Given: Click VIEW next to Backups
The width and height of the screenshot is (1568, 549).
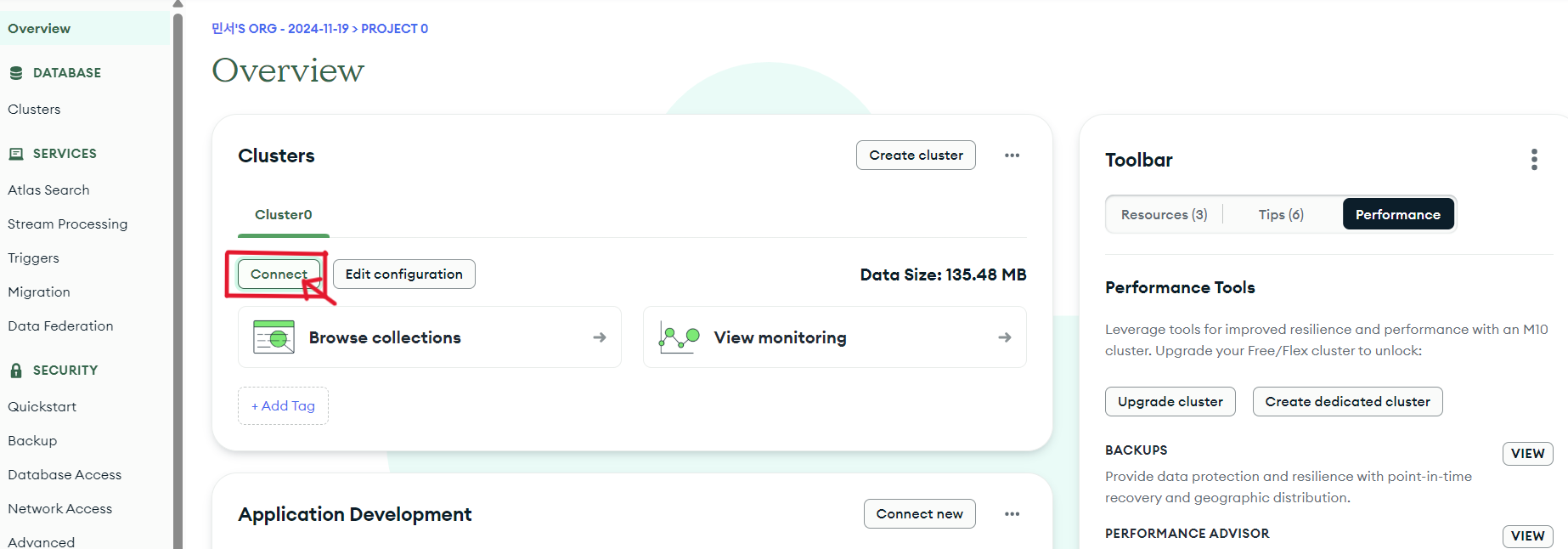Looking at the screenshot, I should pyautogui.click(x=1528, y=454).
